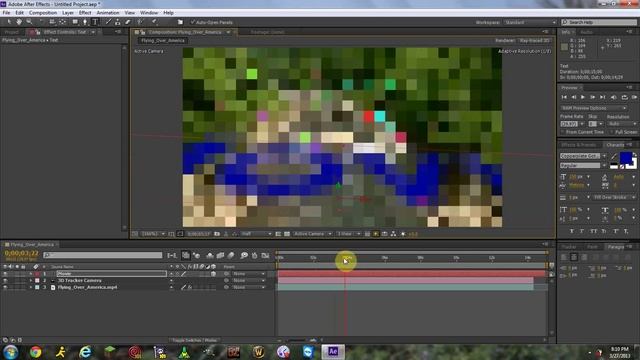Mute audio in Preview panel
640x360 pixels.
tap(613, 97)
